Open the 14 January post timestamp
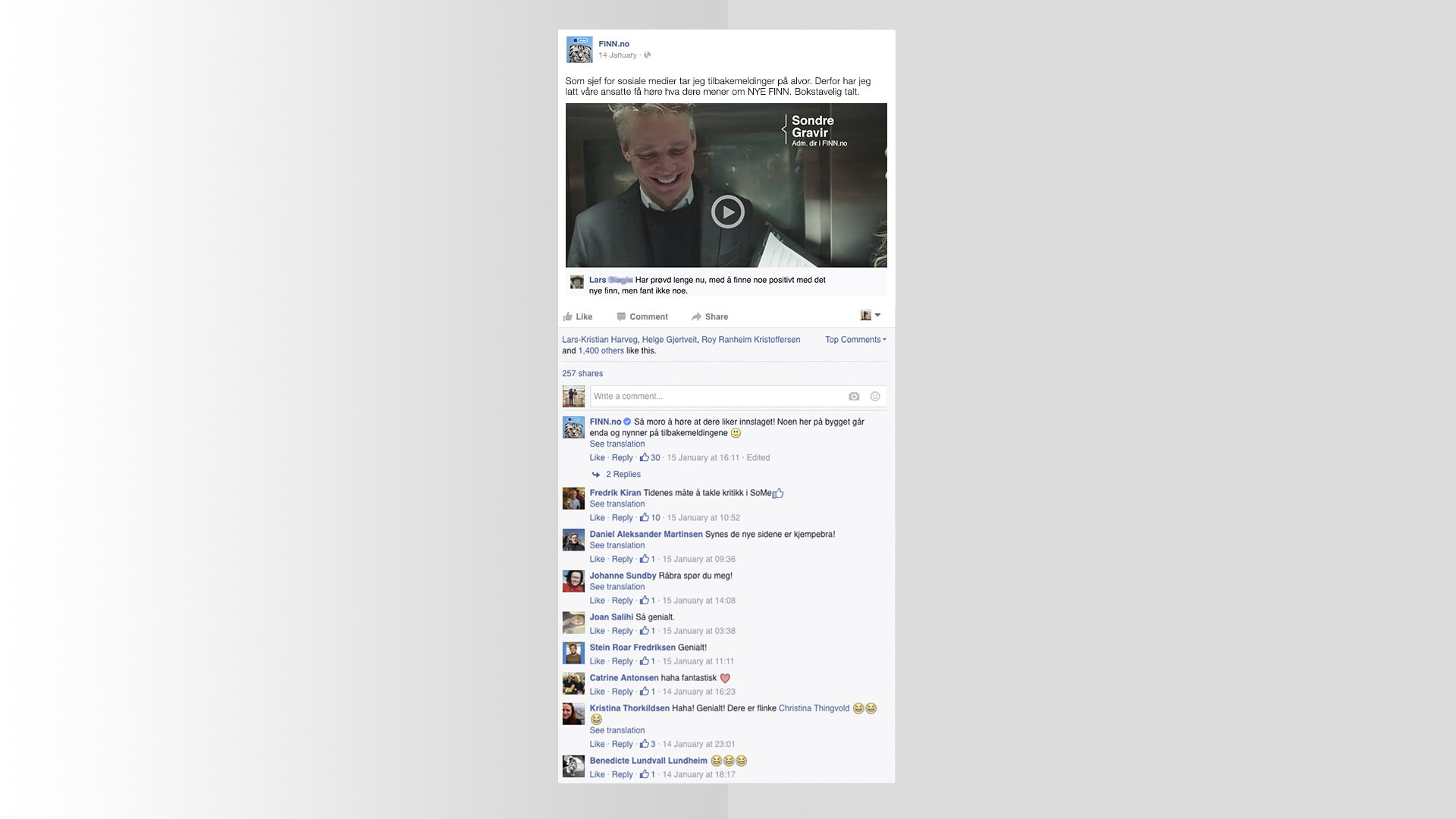The height and width of the screenshot is (819, 1456). [617, 55]
